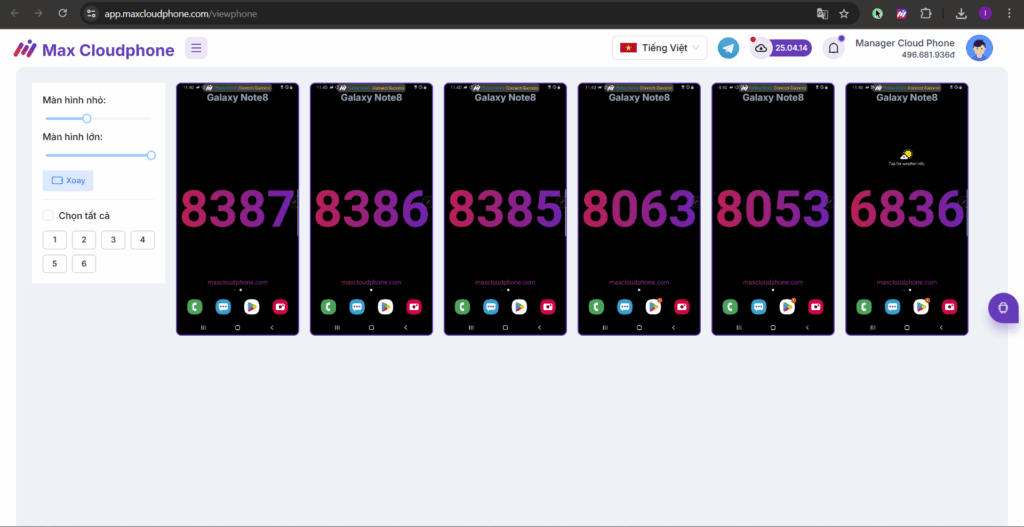Adjust the Màn hình nhỏ slider
Image resolution: width=1024 pixels, height=527 pixels.
pos(87,119)
